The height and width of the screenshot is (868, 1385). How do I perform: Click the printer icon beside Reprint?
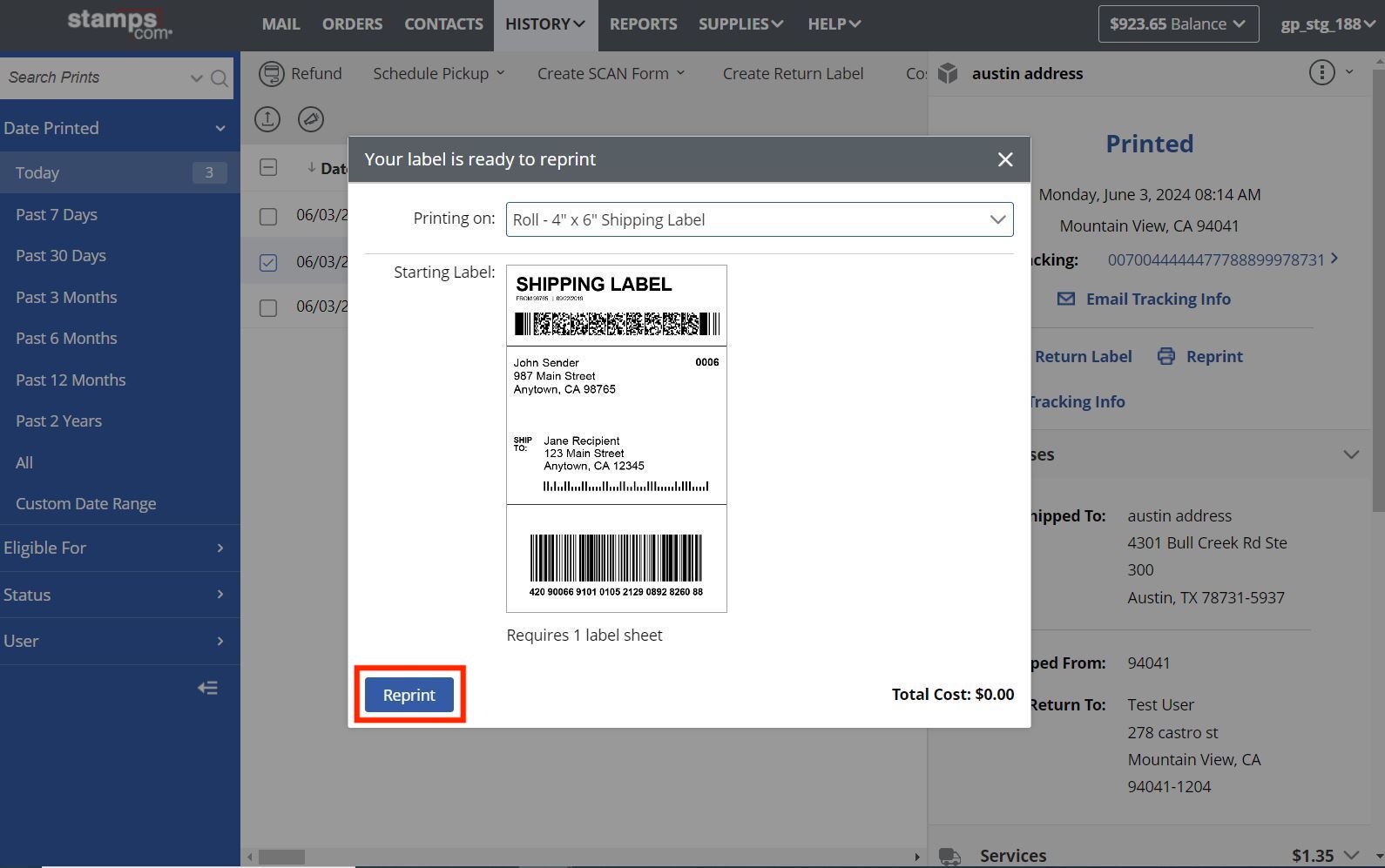click(1165, 356)
